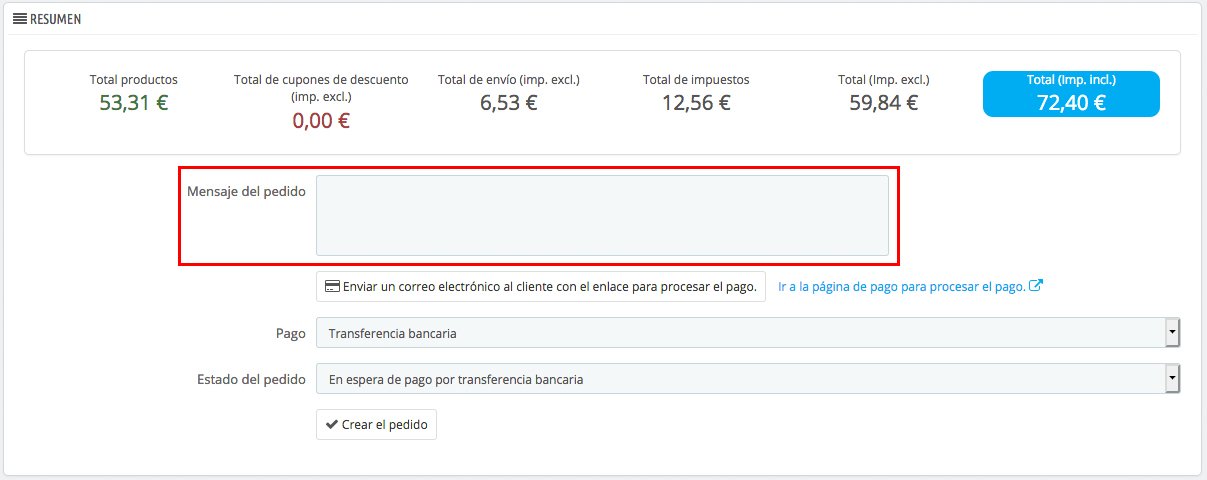This screenshot has height=480, width=1207.
Task: Click the Total de envío amount 6,53 €
Action: (x=509, y=101)
